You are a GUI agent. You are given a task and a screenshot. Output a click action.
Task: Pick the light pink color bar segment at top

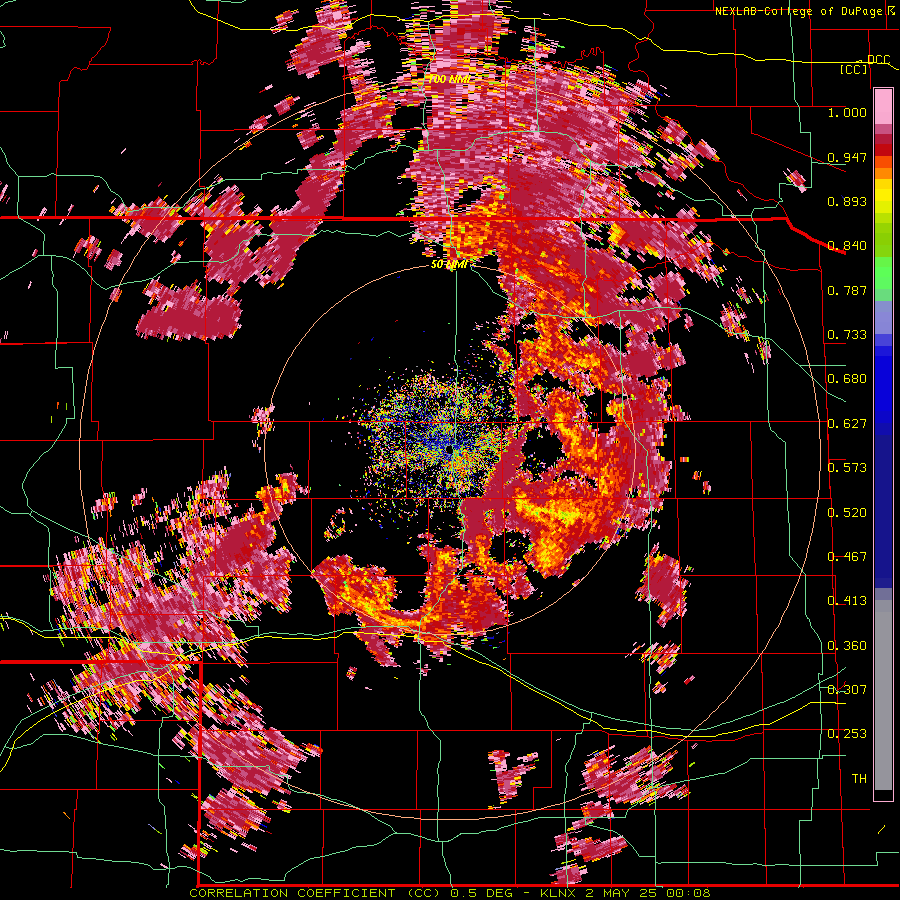click(883, 107)
